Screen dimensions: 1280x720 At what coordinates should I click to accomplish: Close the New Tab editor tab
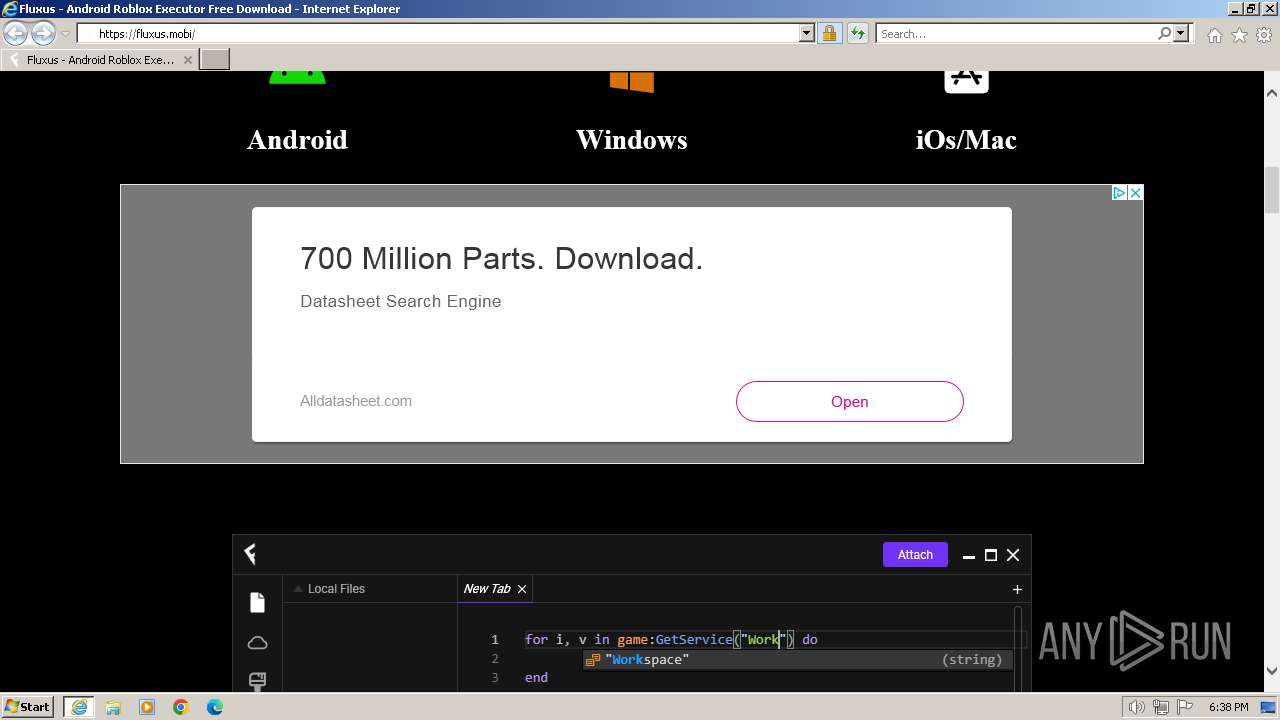[522, 589]
